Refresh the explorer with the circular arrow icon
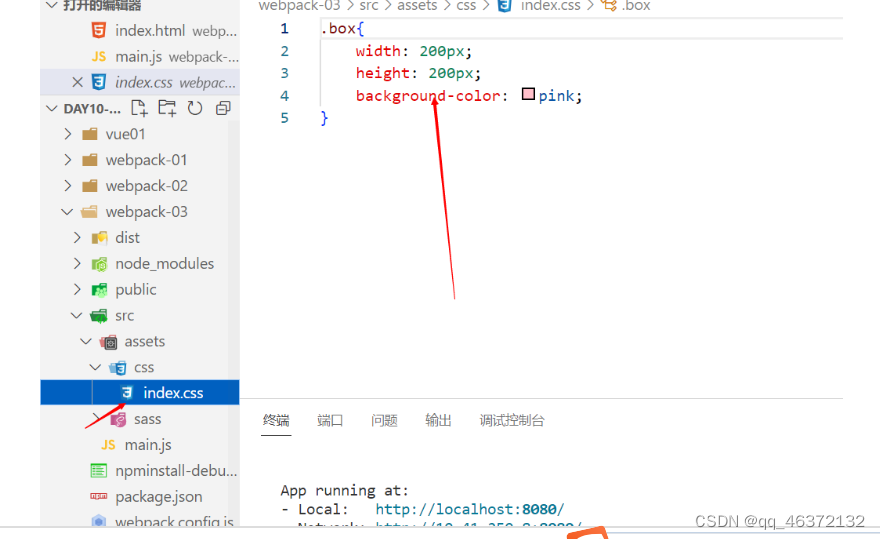 click(195, 108)
